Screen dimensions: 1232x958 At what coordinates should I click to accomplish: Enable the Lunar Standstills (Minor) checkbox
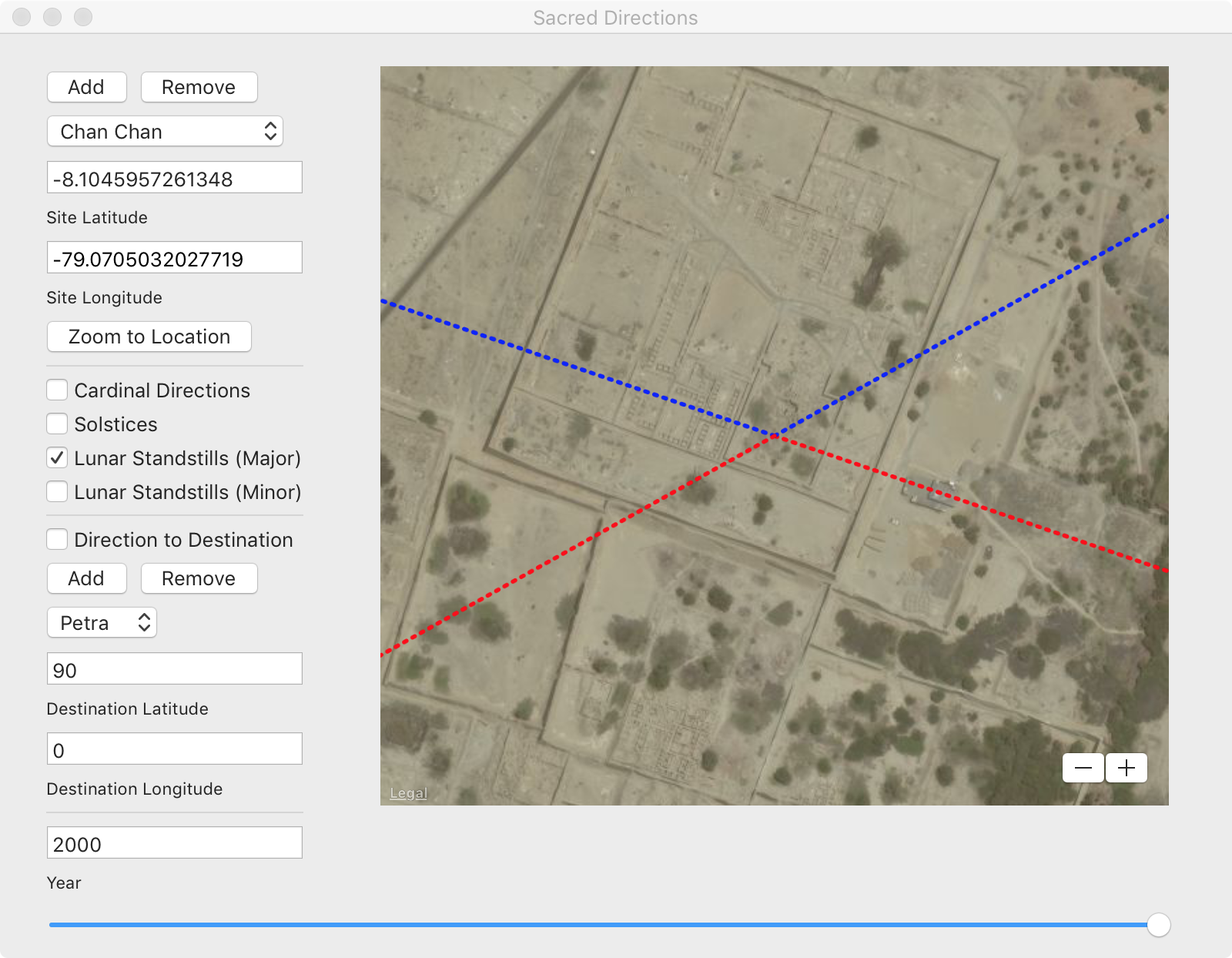[57, 492]
